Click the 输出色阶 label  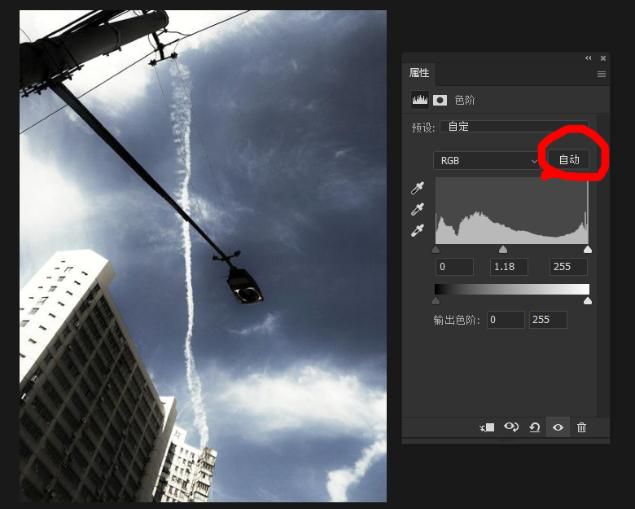pos(457,320)
